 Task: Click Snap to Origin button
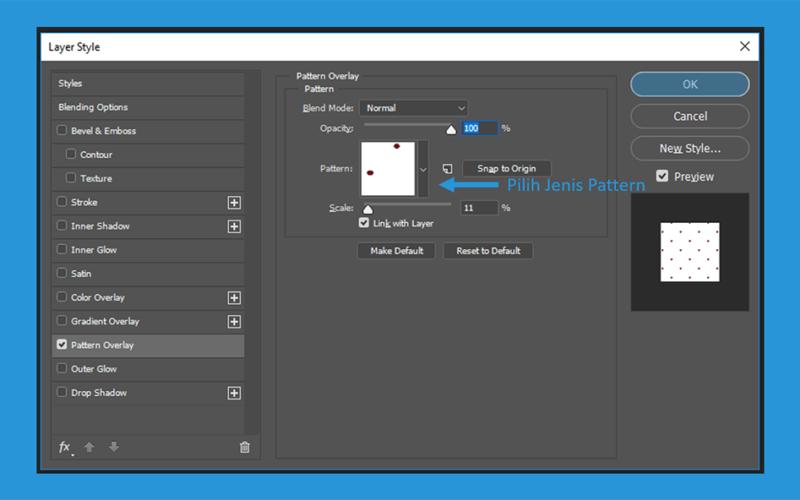(507, 168)
